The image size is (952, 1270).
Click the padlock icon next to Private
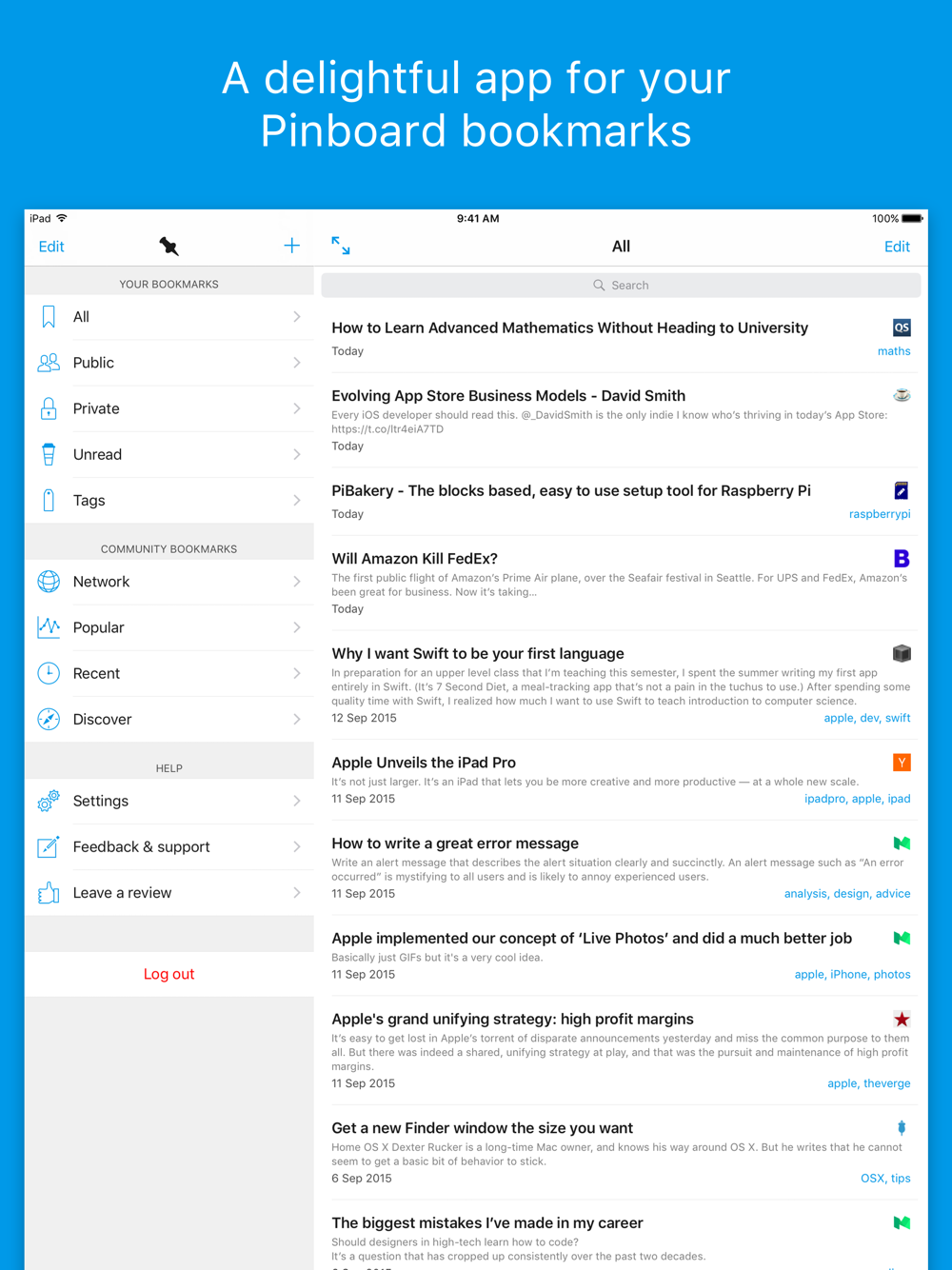[49, 408]
